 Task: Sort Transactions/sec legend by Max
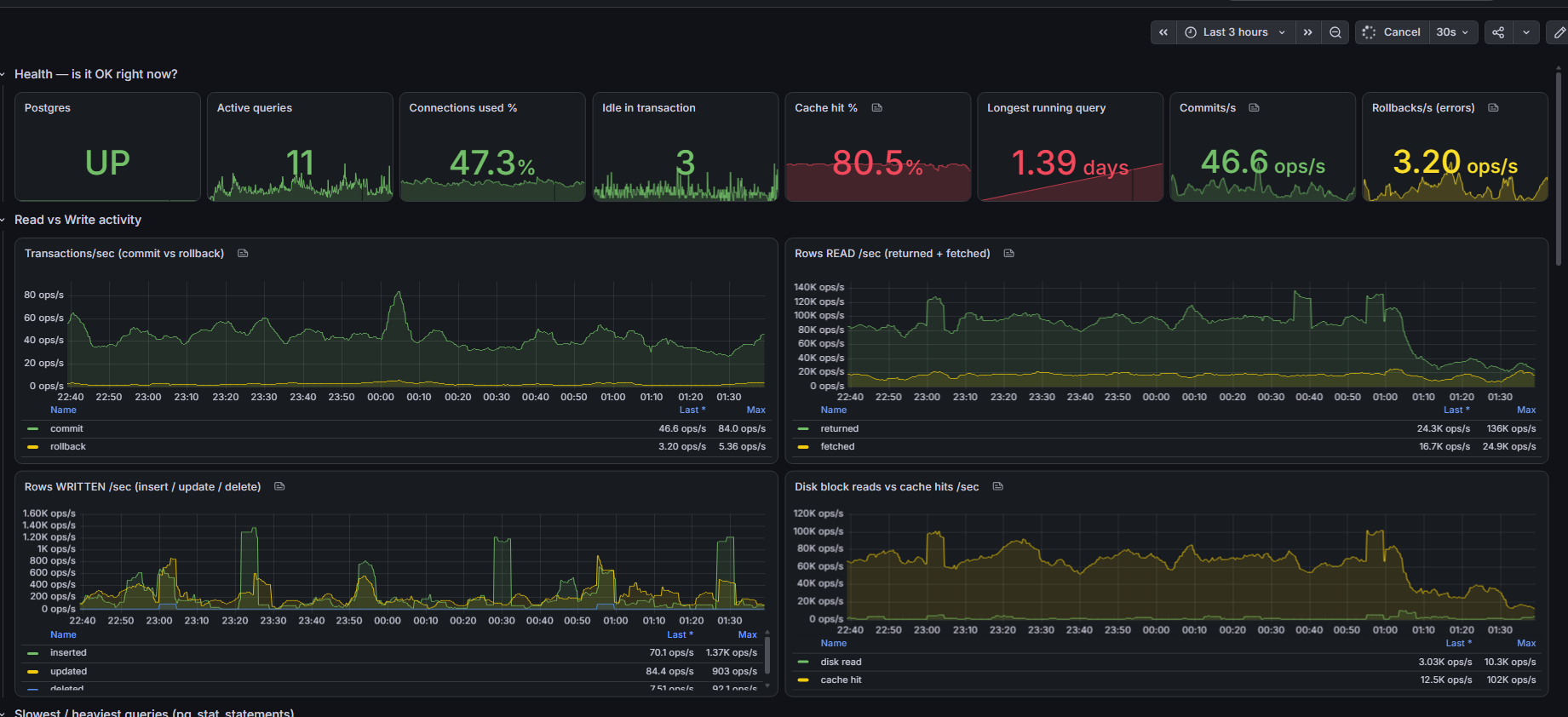755,410
